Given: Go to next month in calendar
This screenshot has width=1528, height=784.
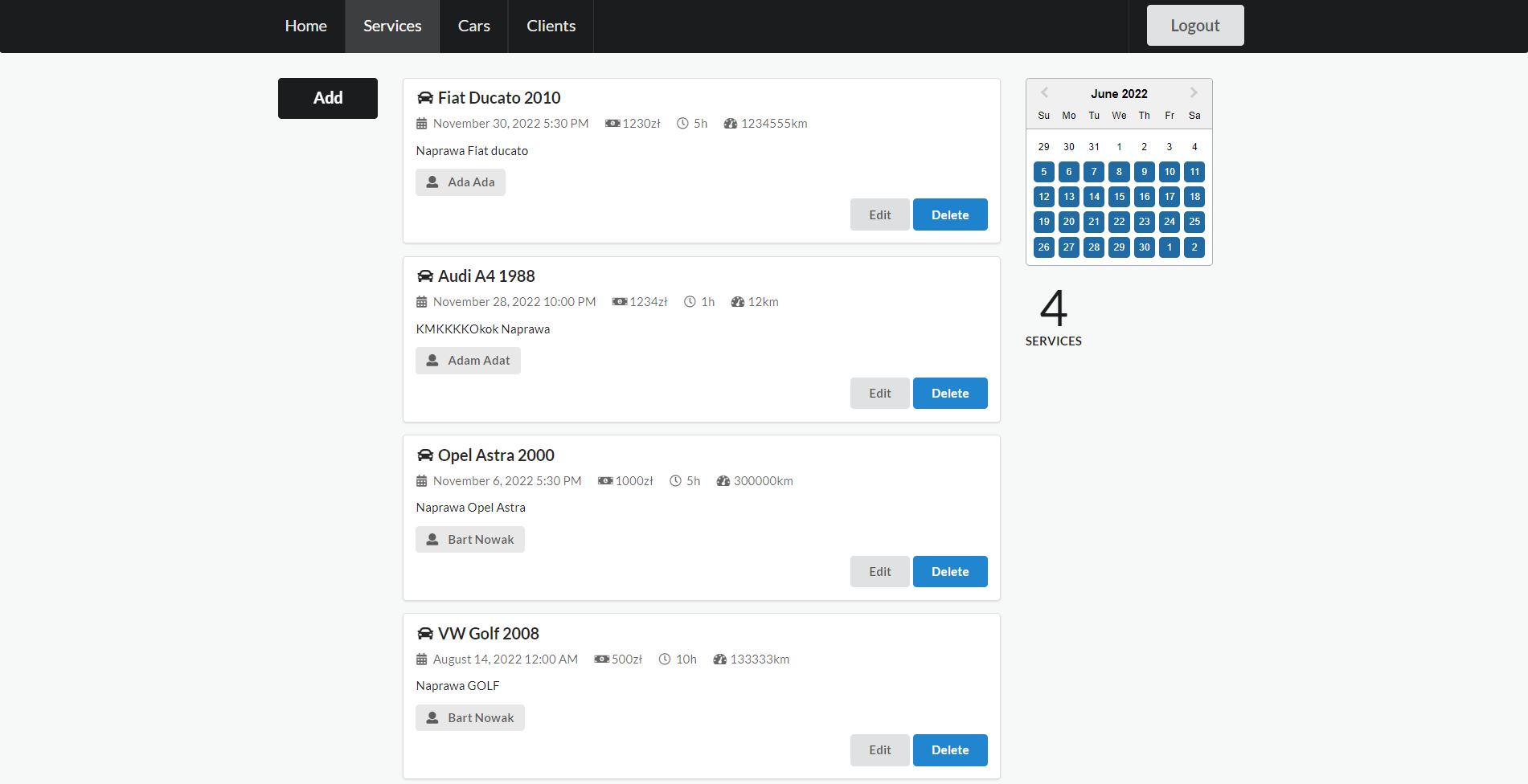Looking at the screenshot, I should pyautogui.click(x=1194, y=92).
